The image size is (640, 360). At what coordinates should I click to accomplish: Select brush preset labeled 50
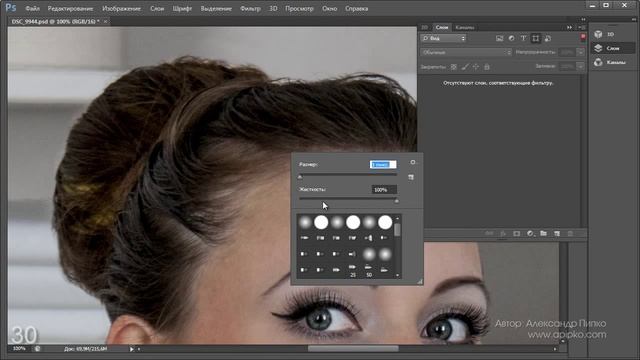pos(369,270)
